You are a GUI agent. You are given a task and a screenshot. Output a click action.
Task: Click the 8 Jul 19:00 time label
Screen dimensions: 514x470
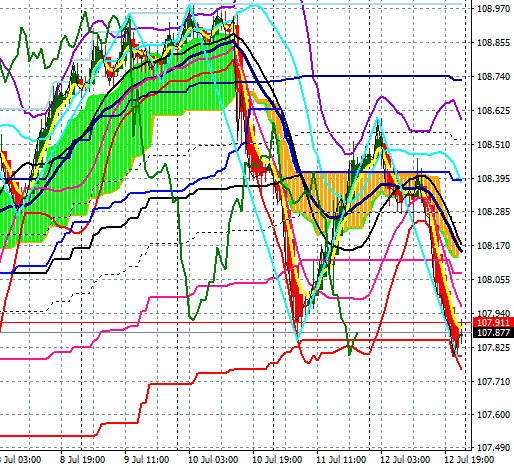tap(82, 460)
